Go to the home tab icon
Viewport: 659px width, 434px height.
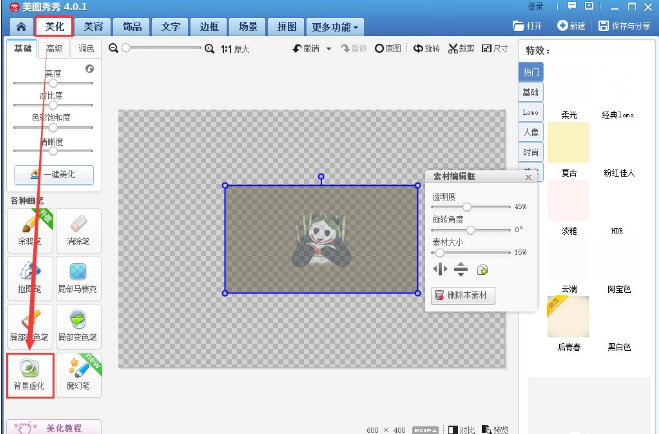click(21, 27)
